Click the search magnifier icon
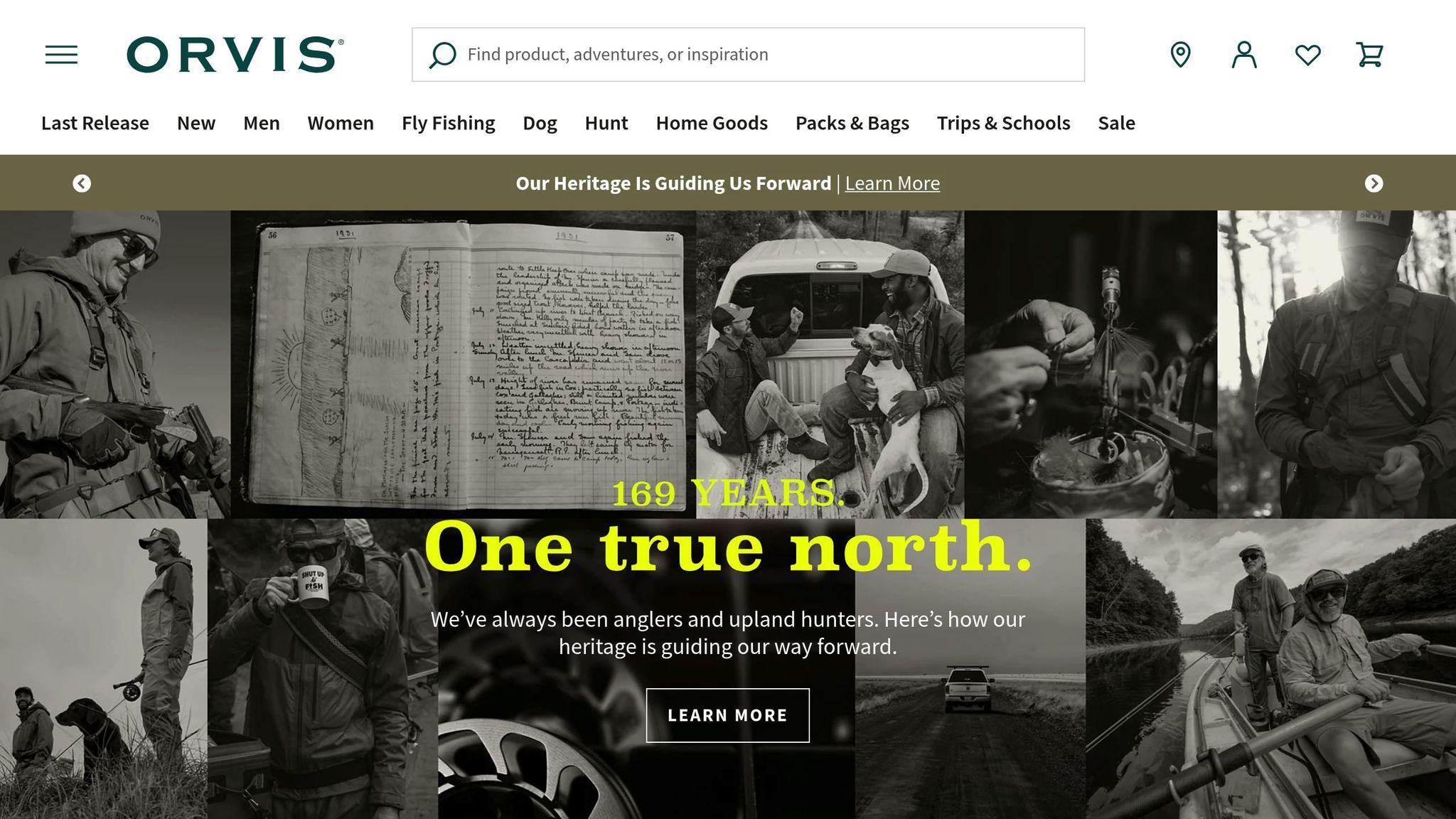 pos(442,55)
